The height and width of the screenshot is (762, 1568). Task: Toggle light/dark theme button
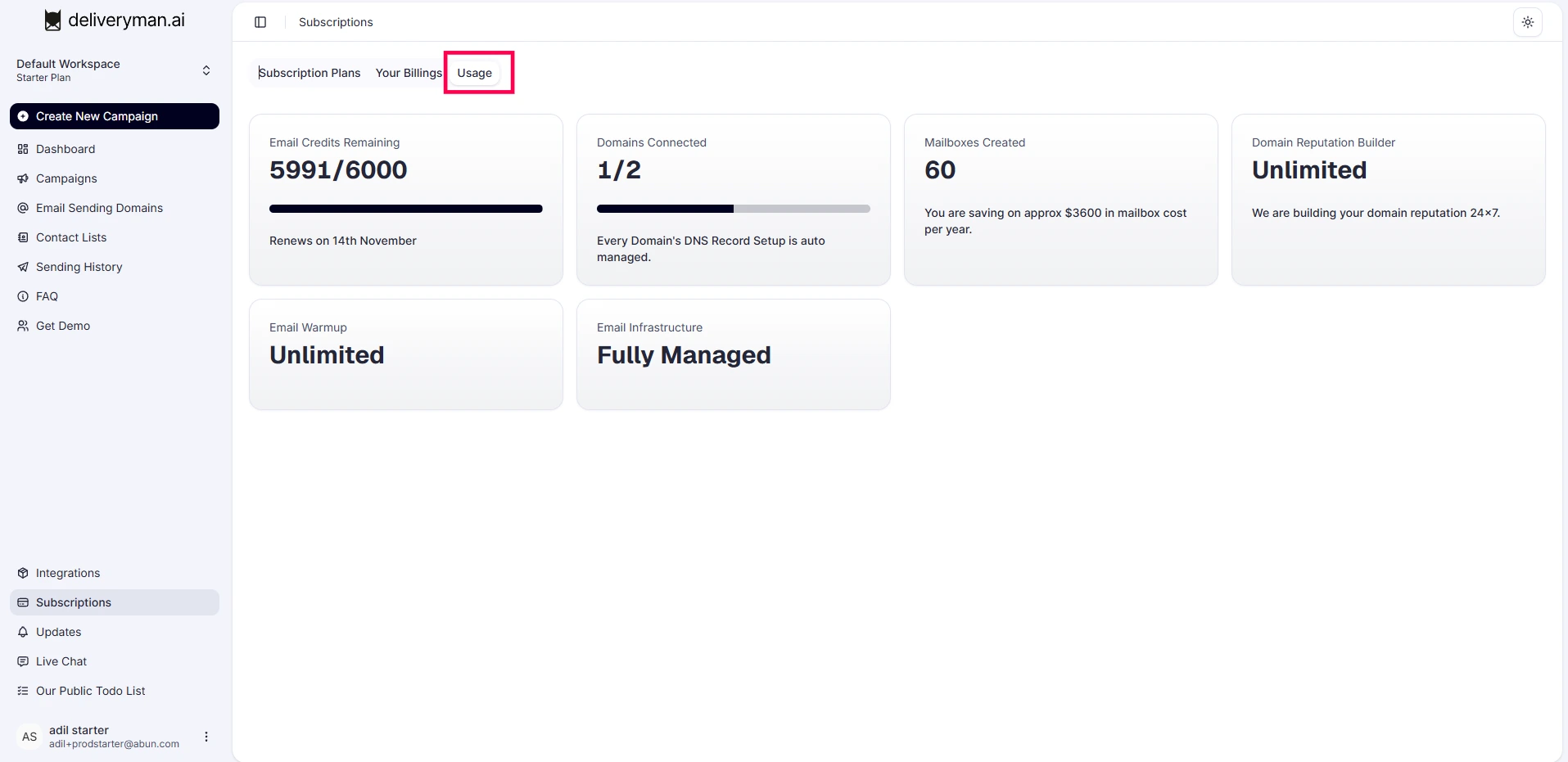1527,22
